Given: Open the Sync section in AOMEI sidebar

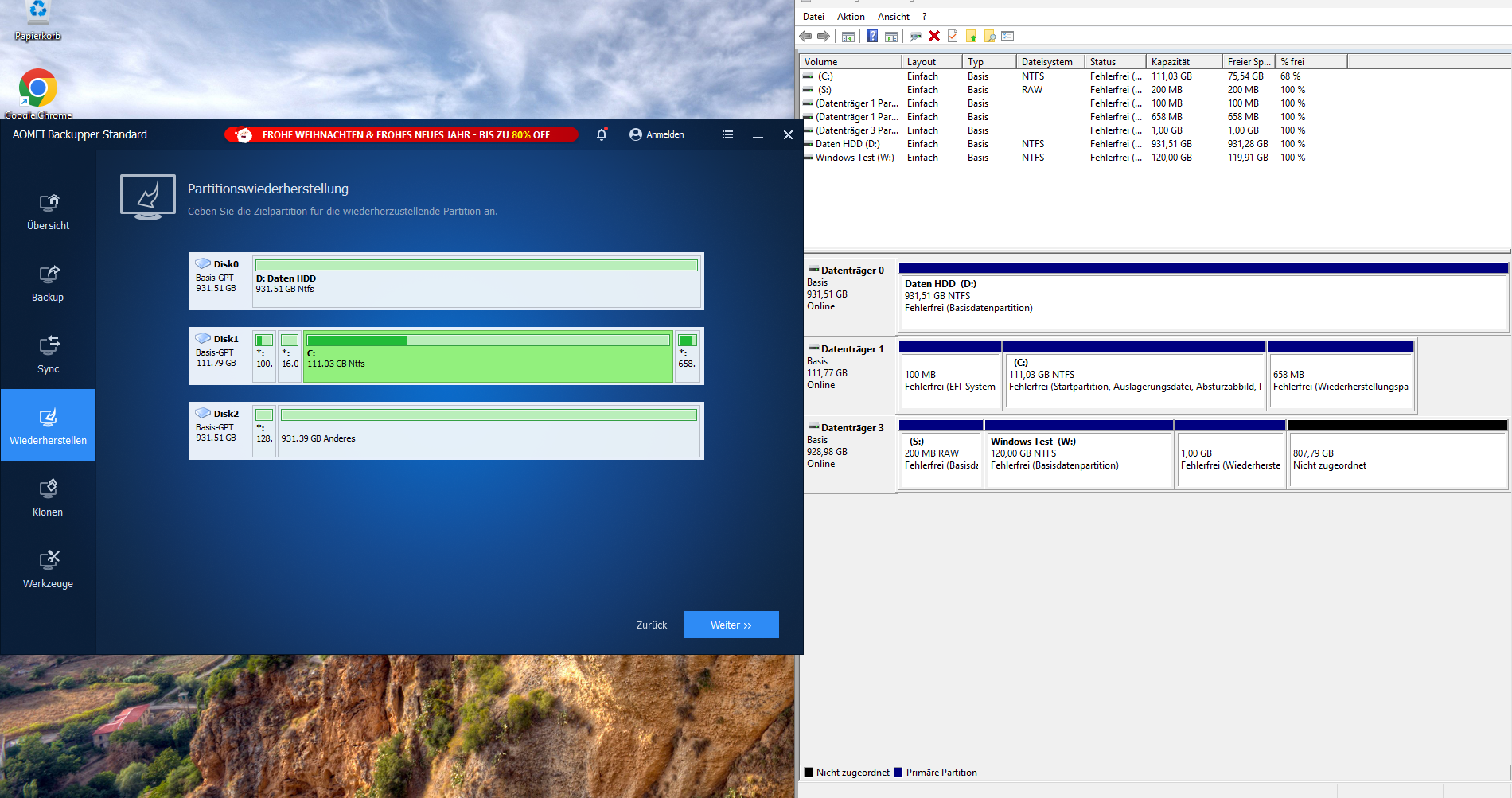Looking at the screenshot, I should tap(48, 355).
